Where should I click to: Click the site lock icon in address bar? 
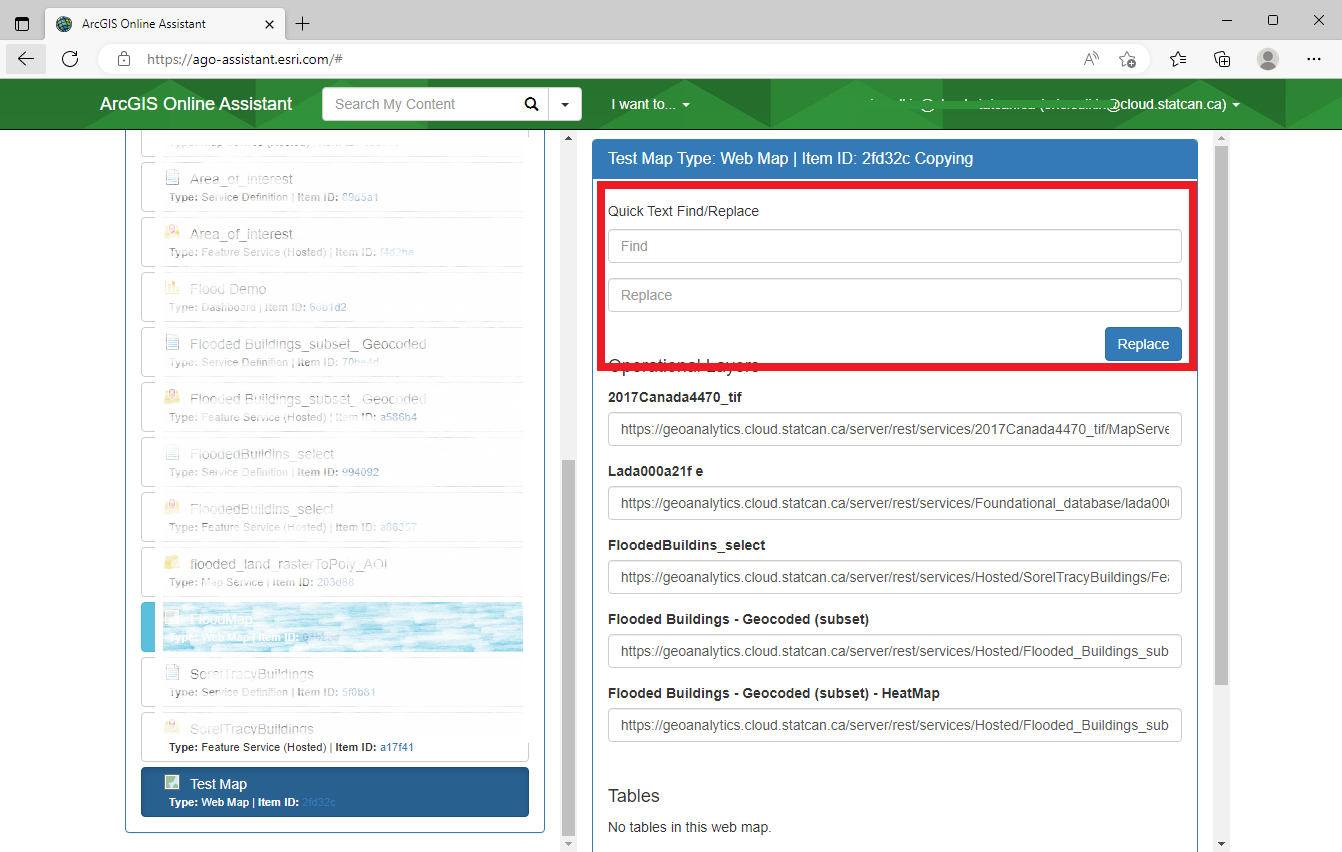[124, 59]
